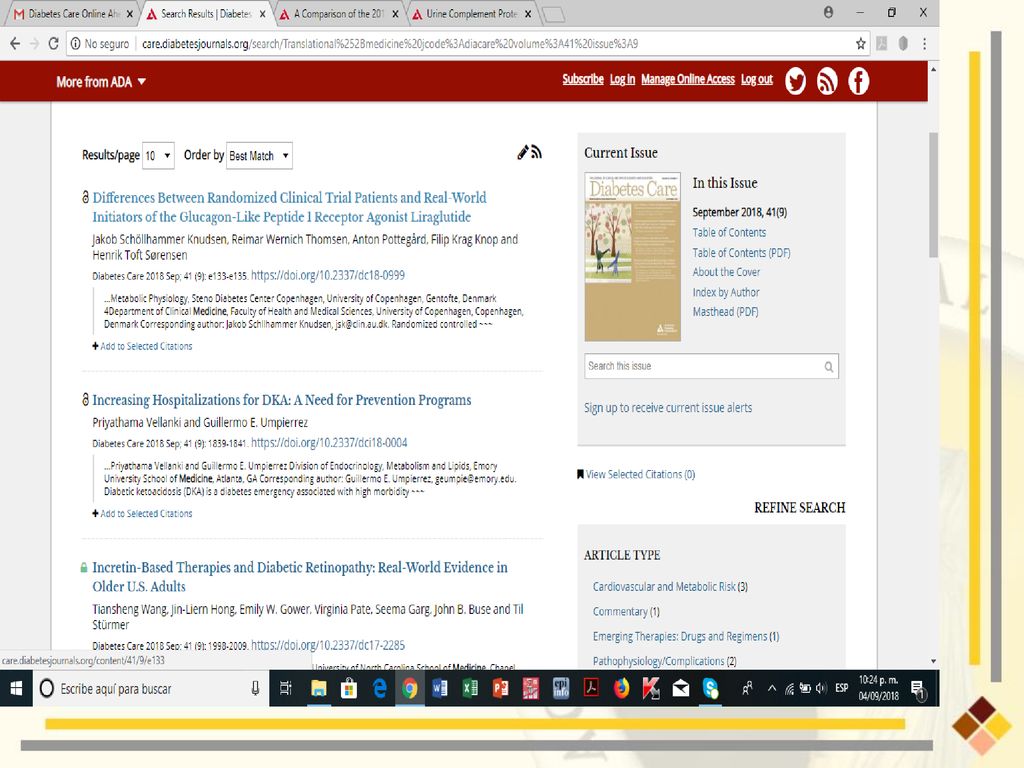Click the Windows Start button
This screenshot has height=768, width=1024.
point(16,688)
